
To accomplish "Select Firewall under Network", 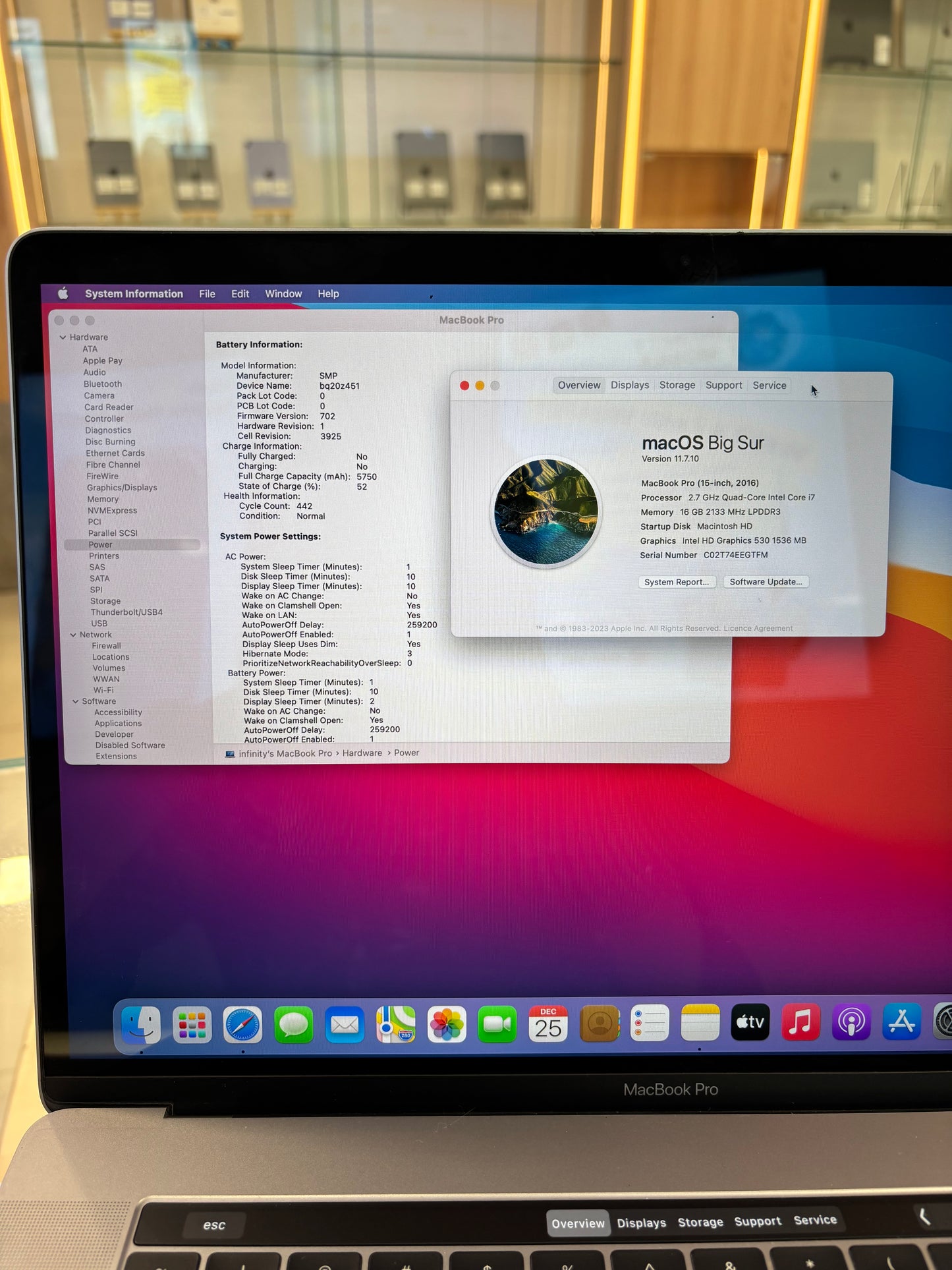I will 107,647.
